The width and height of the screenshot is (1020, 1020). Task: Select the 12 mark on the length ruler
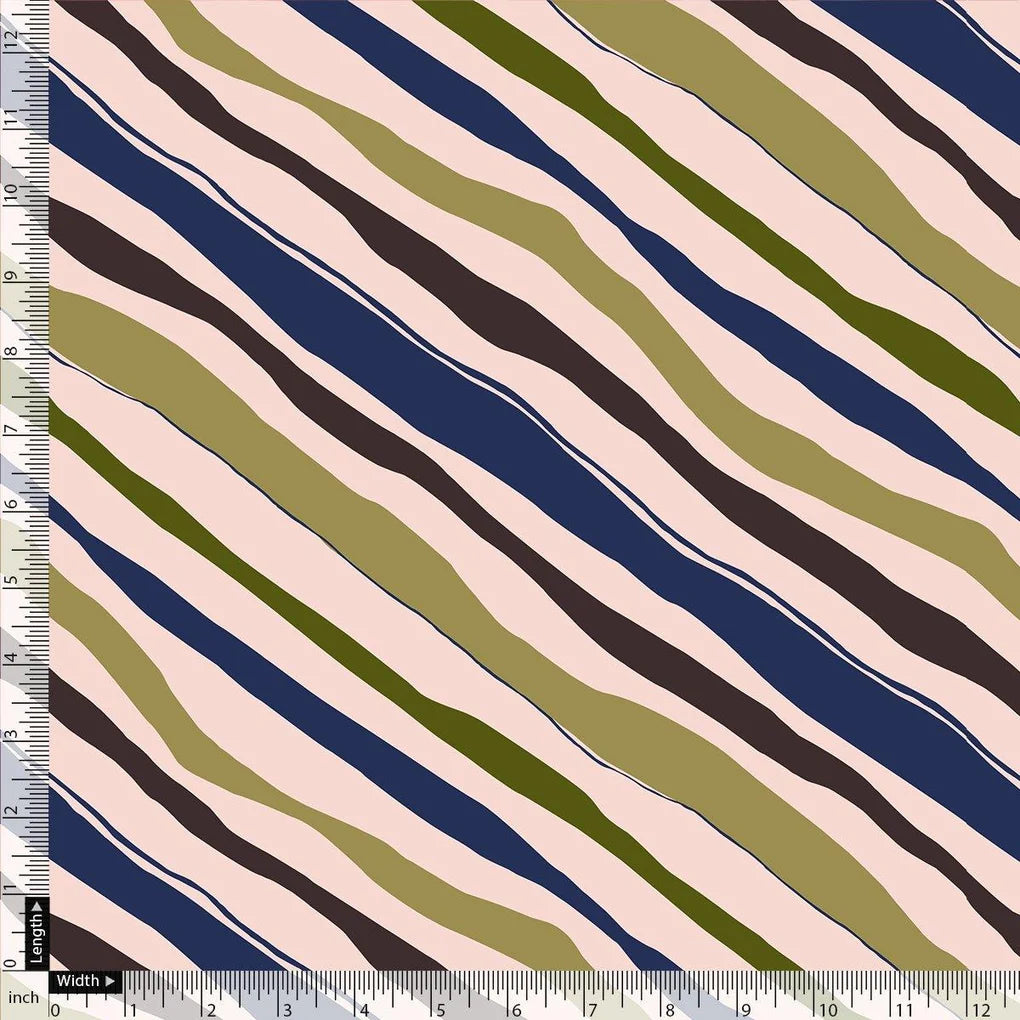click(x=12, y=40)
